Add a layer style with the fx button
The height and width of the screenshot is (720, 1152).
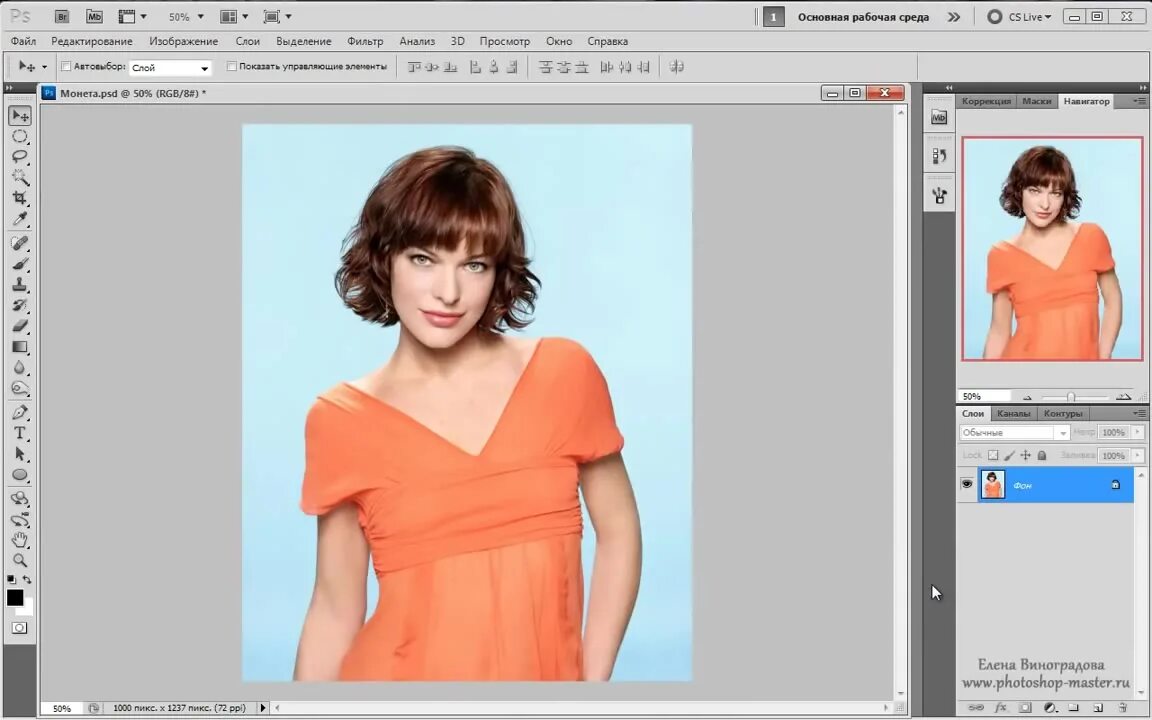[x=1000, y=708]
